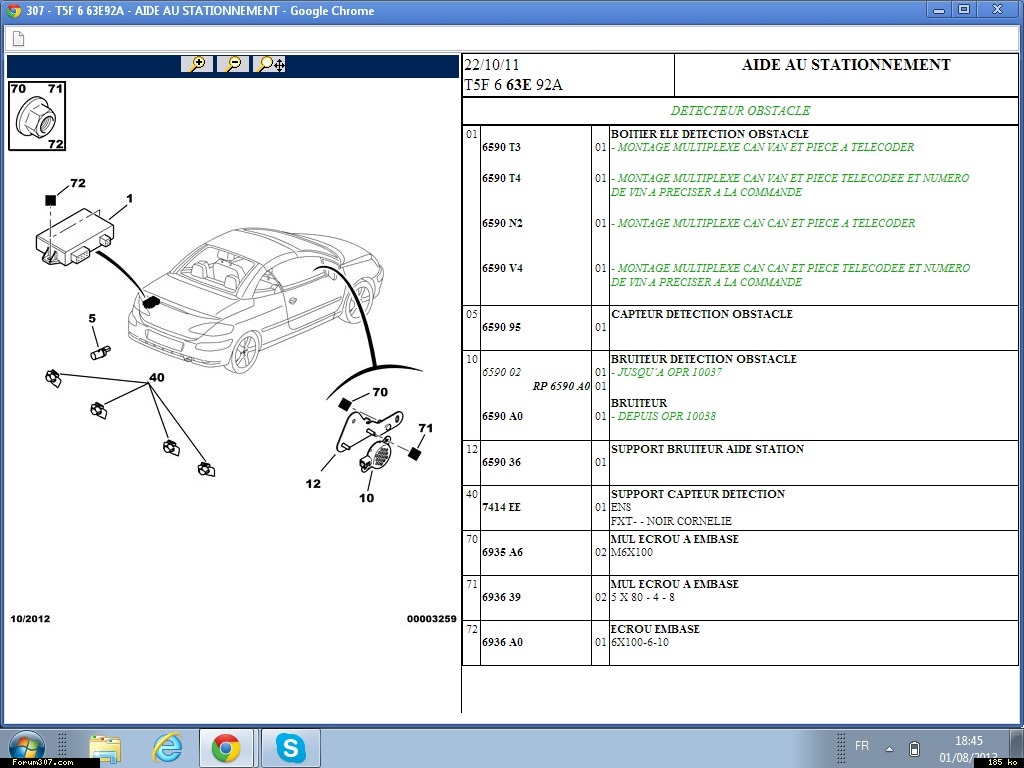Open Internet Explorer from the taskbar
1024x768 pixels.
(167, 747)
